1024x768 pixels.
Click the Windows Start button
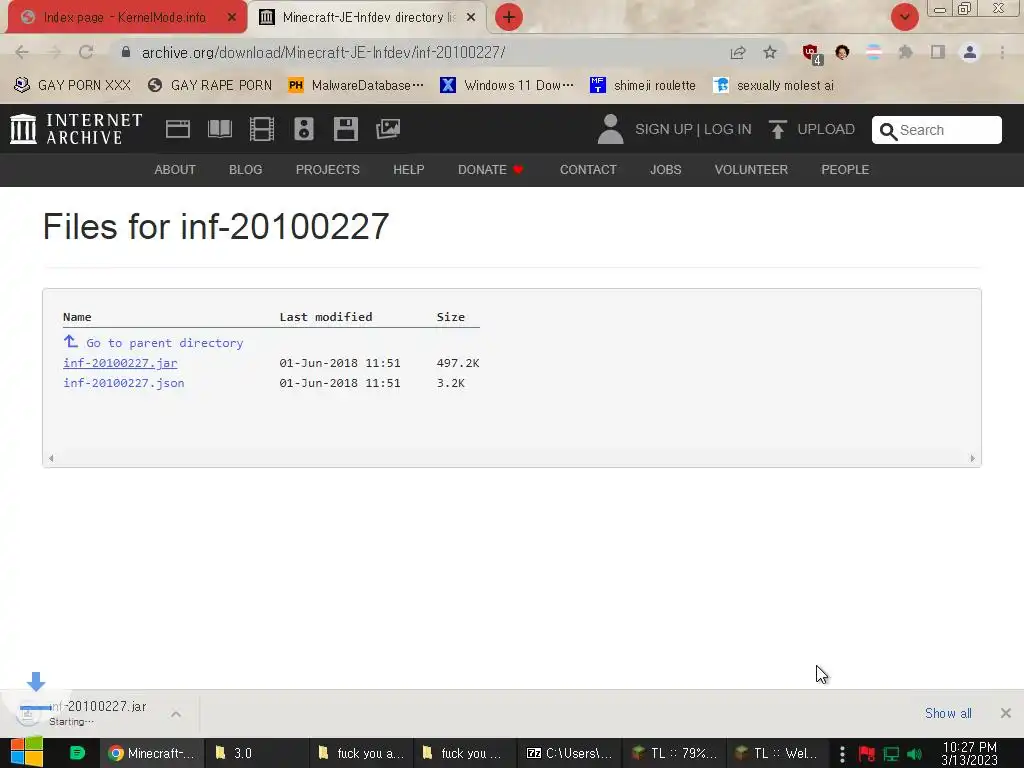26,753
